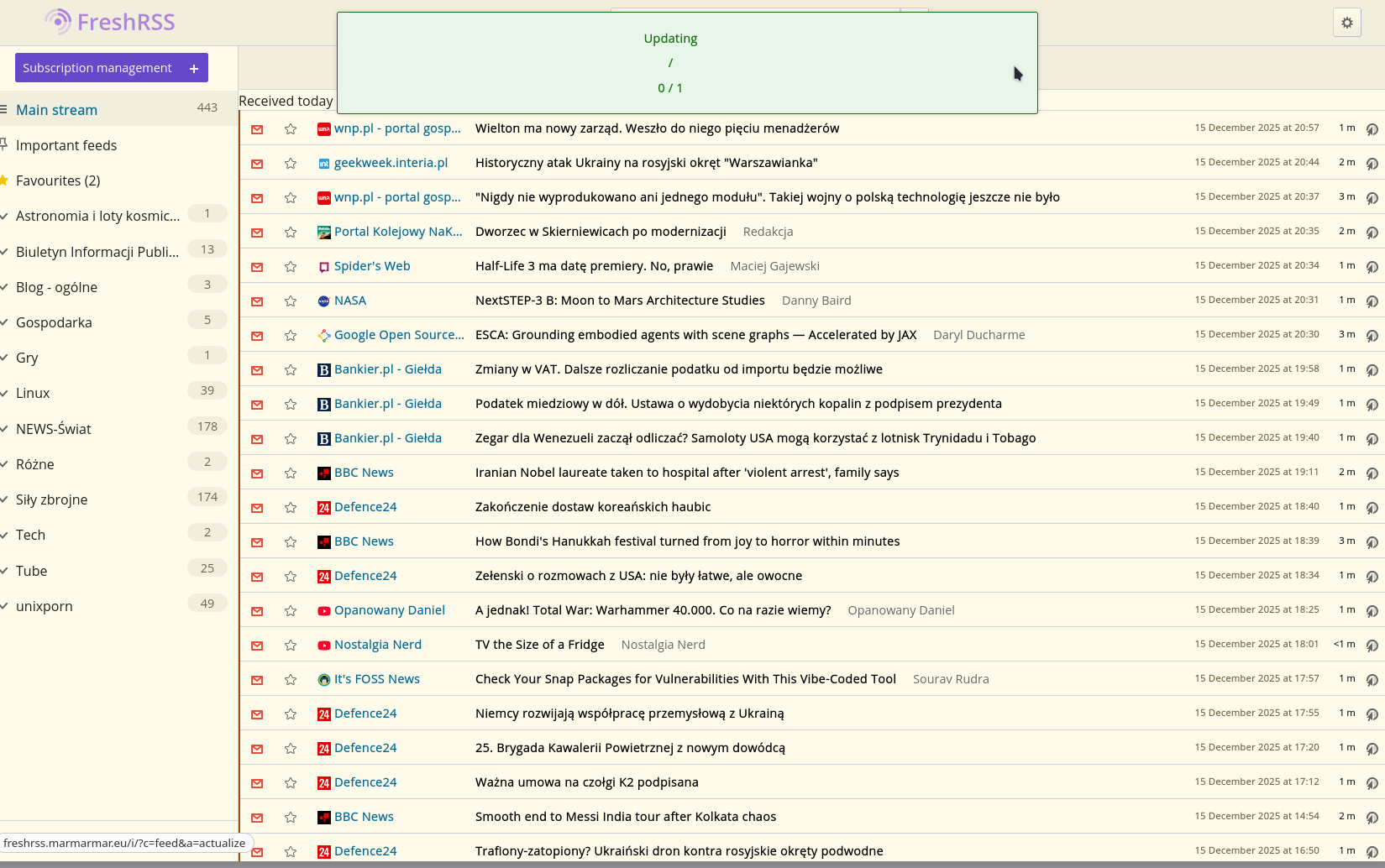Filter by the It's FOSS News feed
1385x868 pixels.
377,679
